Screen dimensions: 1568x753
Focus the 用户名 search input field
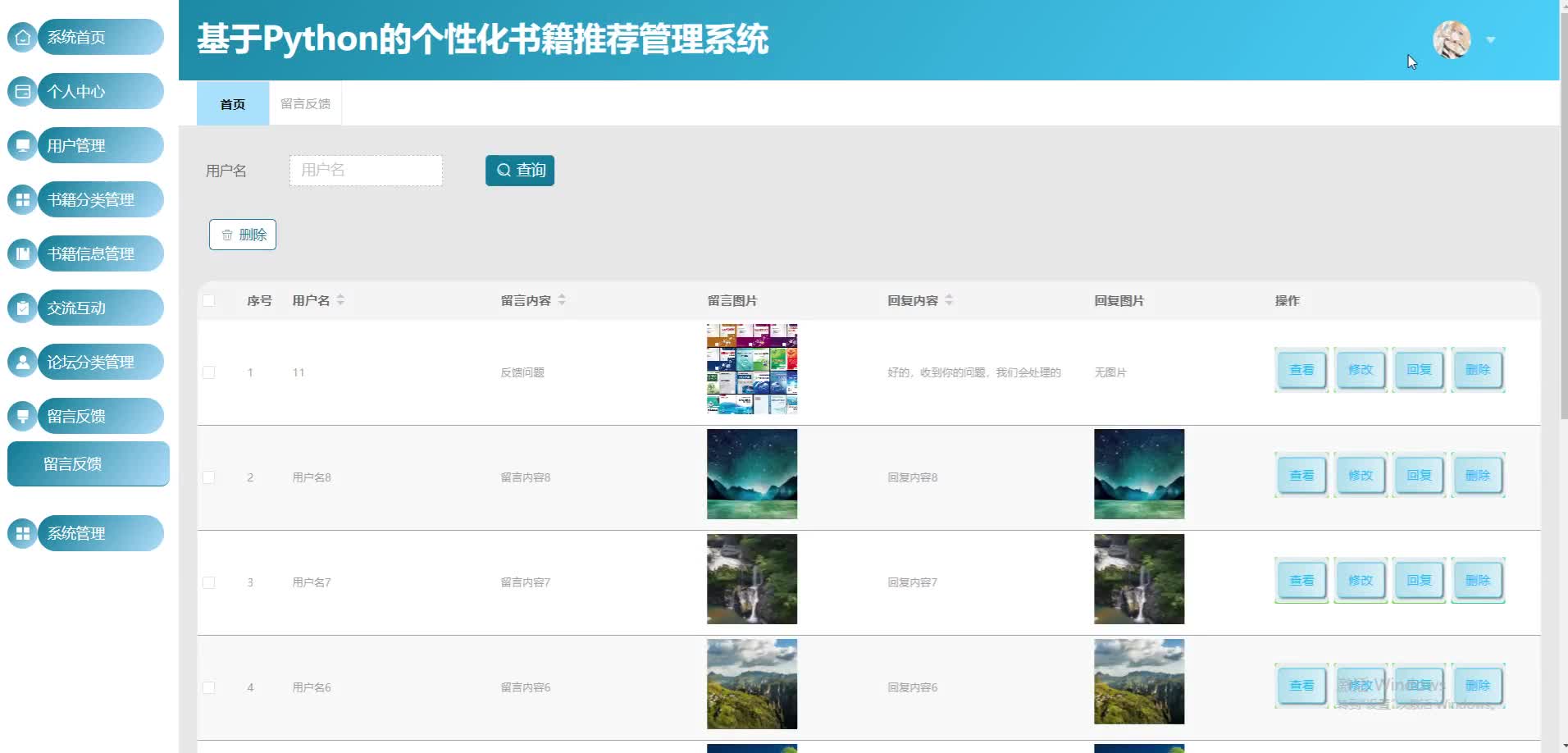point(366,171)
